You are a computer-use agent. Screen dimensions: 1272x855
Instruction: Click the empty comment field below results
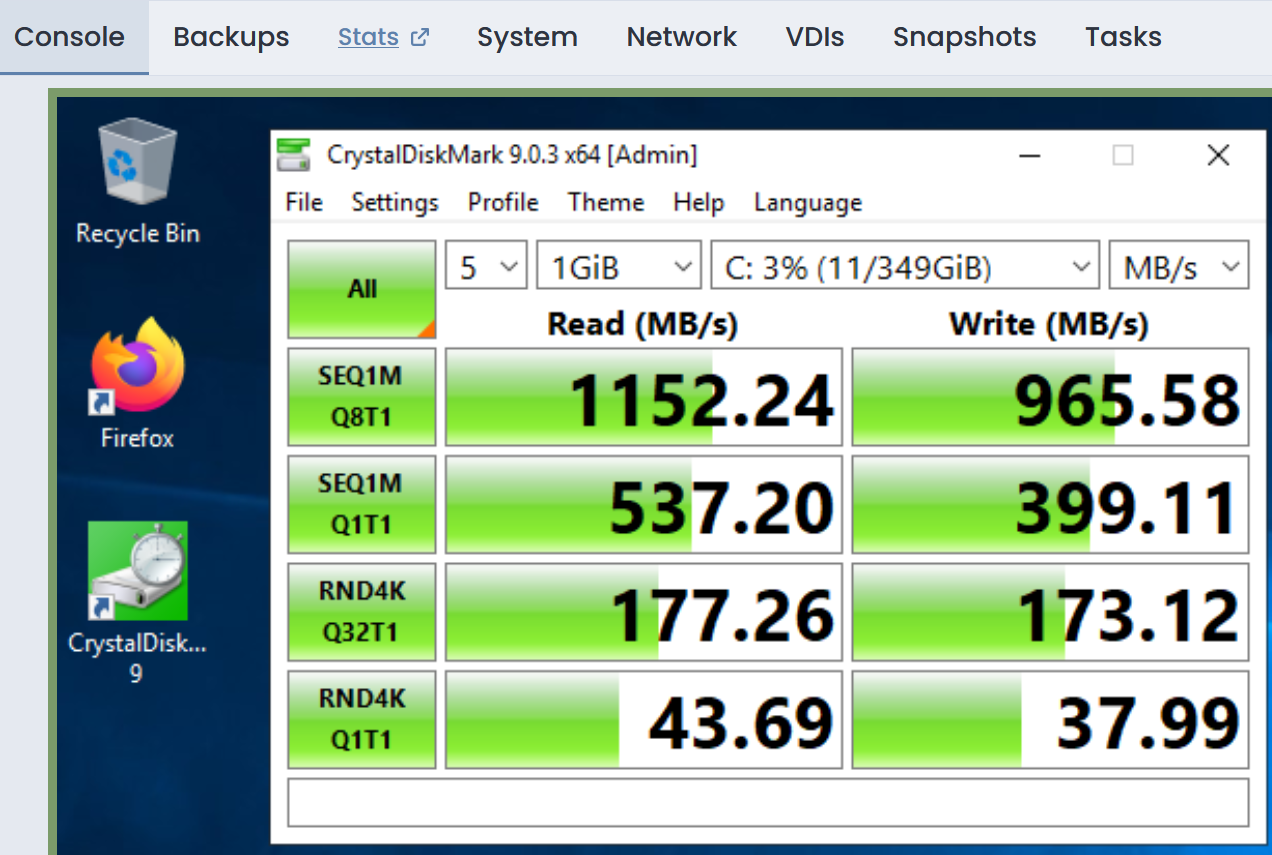pos(768,802)
